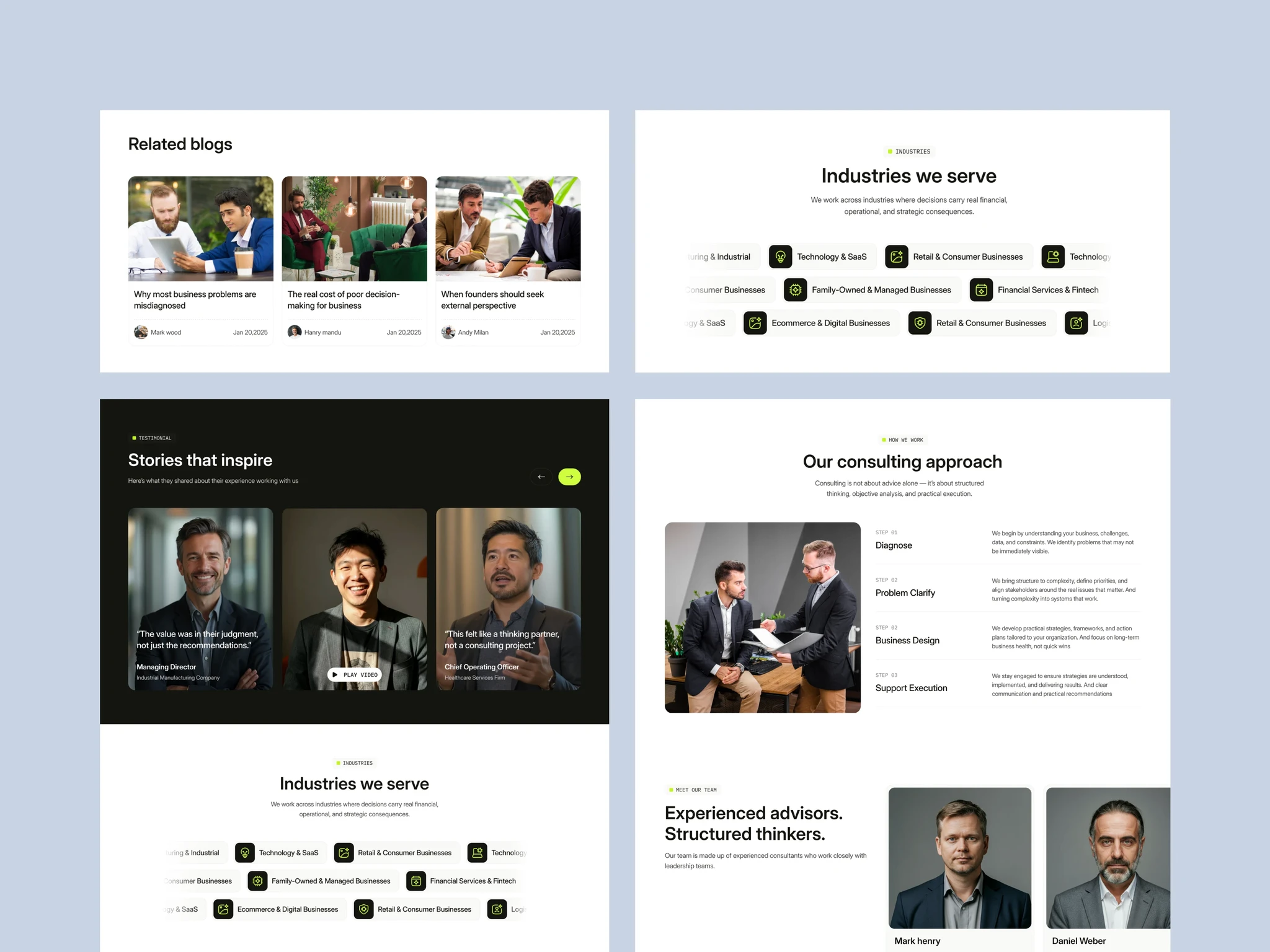Click author Hanry mandu's name
The image size is (1270, 952).
pos(322,332)
